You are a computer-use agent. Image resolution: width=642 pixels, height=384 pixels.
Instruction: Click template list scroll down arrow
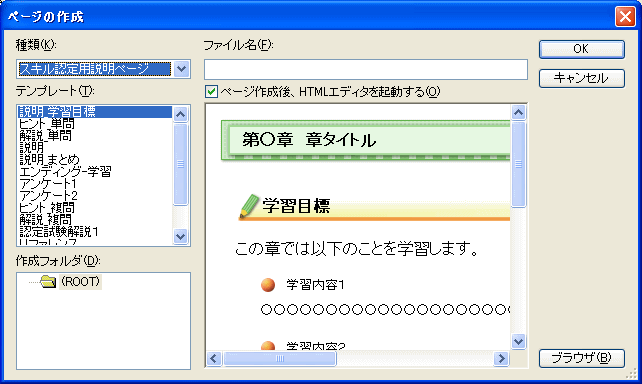pyautogui.click(x=181, y=236)
